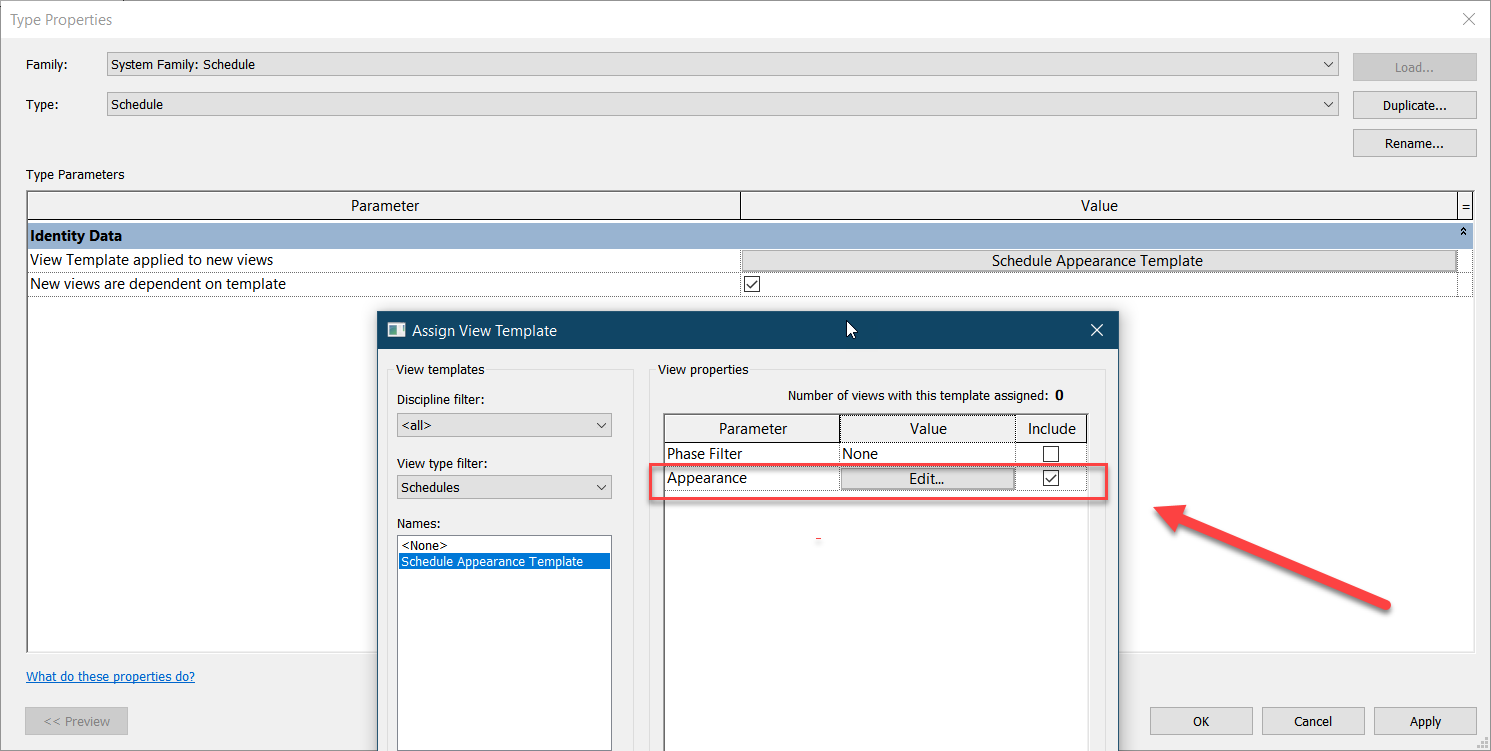Include the Phase Filter property
Image resolution: width=1491 pixels, height=751 pixels.
pos(1050,453)
